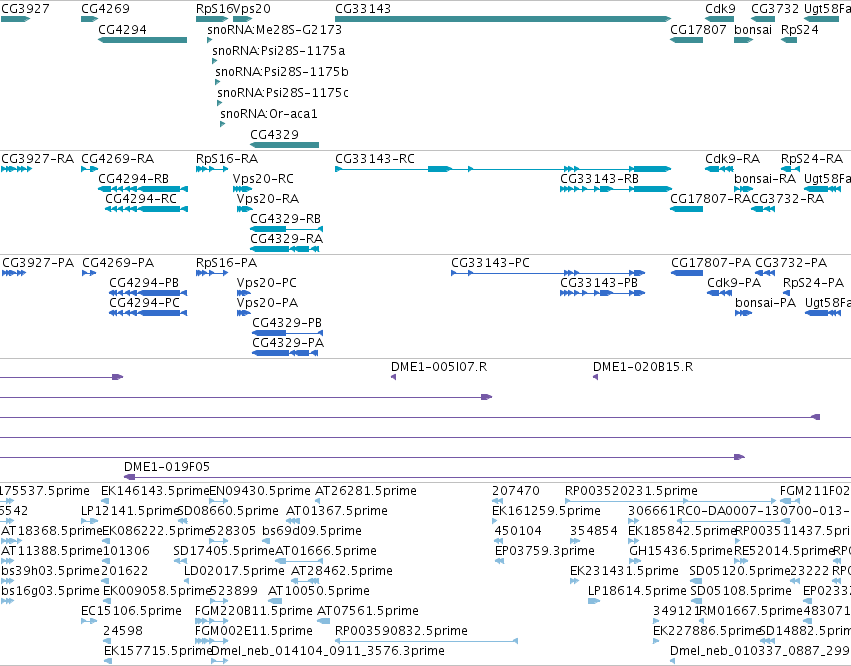Click the EP03759.3prime EST label
The width and height of the screenshot is (851, 666).
[x=545, y=551]
